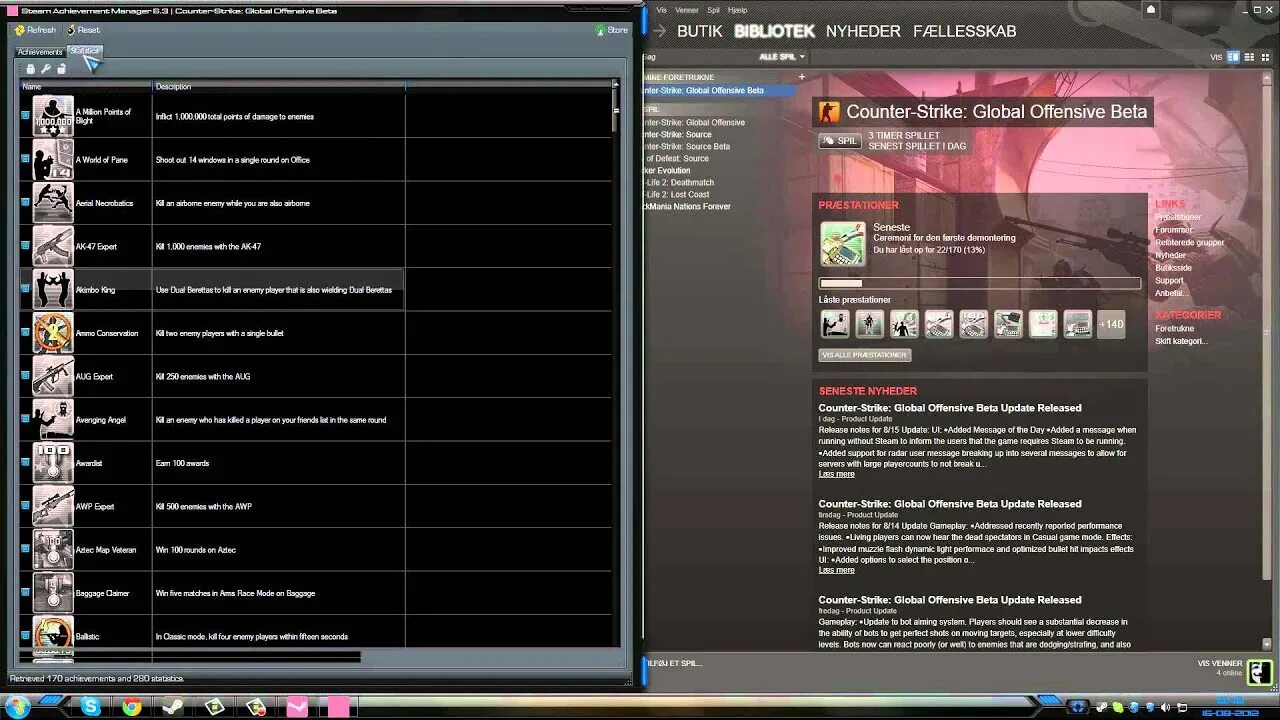Click the AUG Expert achievement icon

(x=53, y=376)
